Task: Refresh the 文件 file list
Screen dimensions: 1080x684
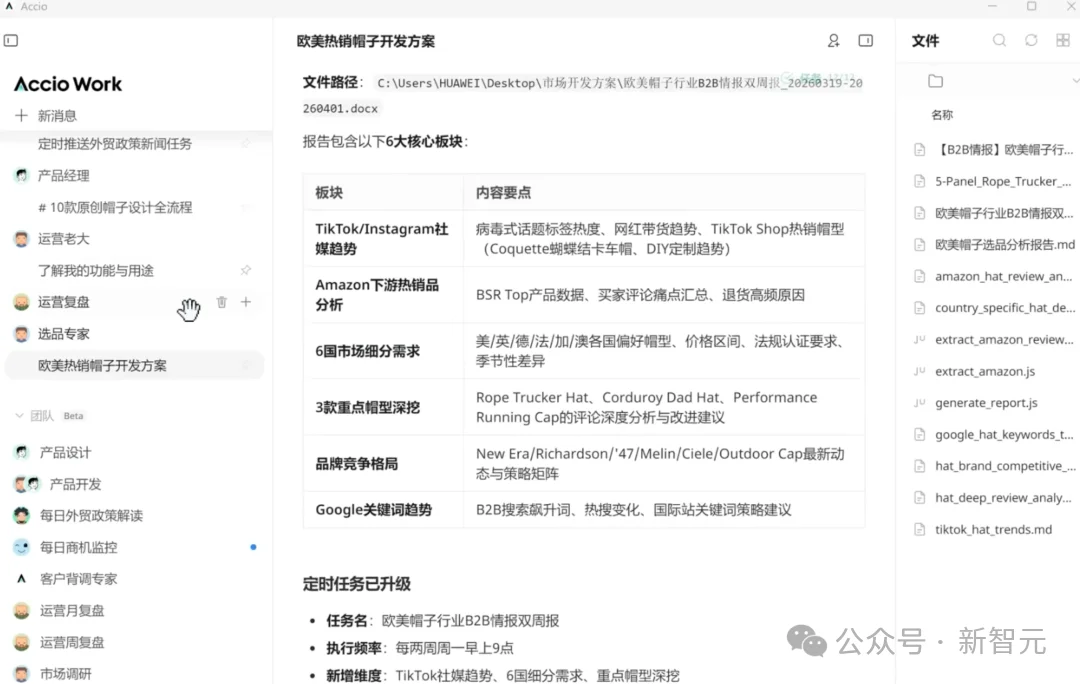Action: (1031, 41)
